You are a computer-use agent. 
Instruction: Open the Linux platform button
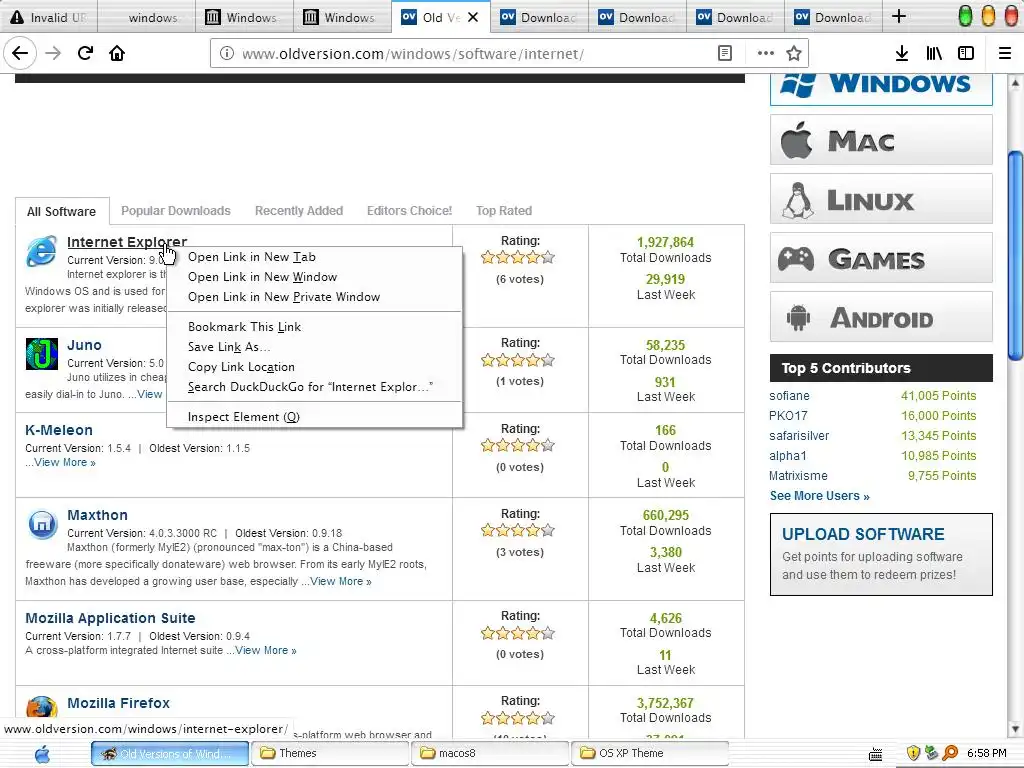tap(881, 199)
